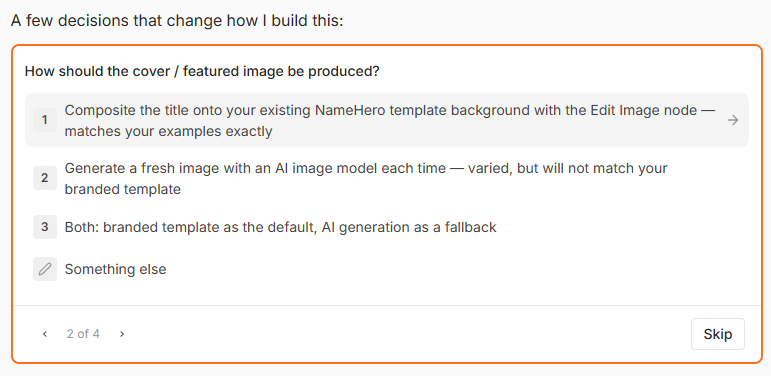Click 'matches your examples exactly' text line
The width and height of the screenshot is (771, 376).
coord(169,132)
